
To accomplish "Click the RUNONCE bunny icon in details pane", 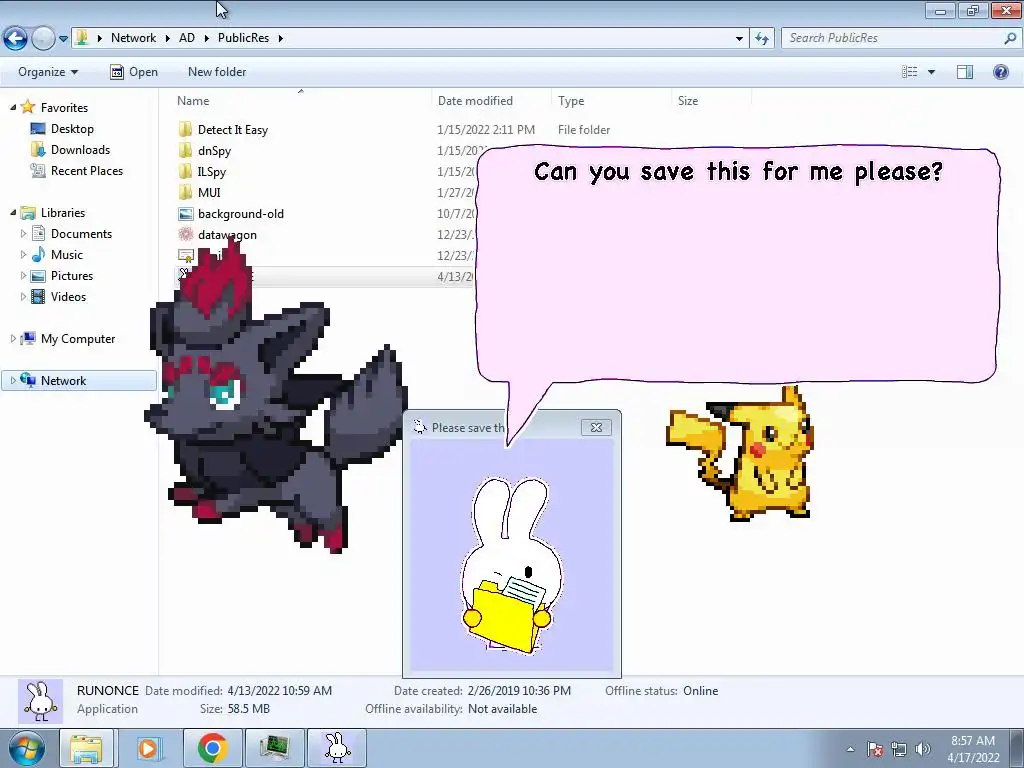I will (40, 701).
